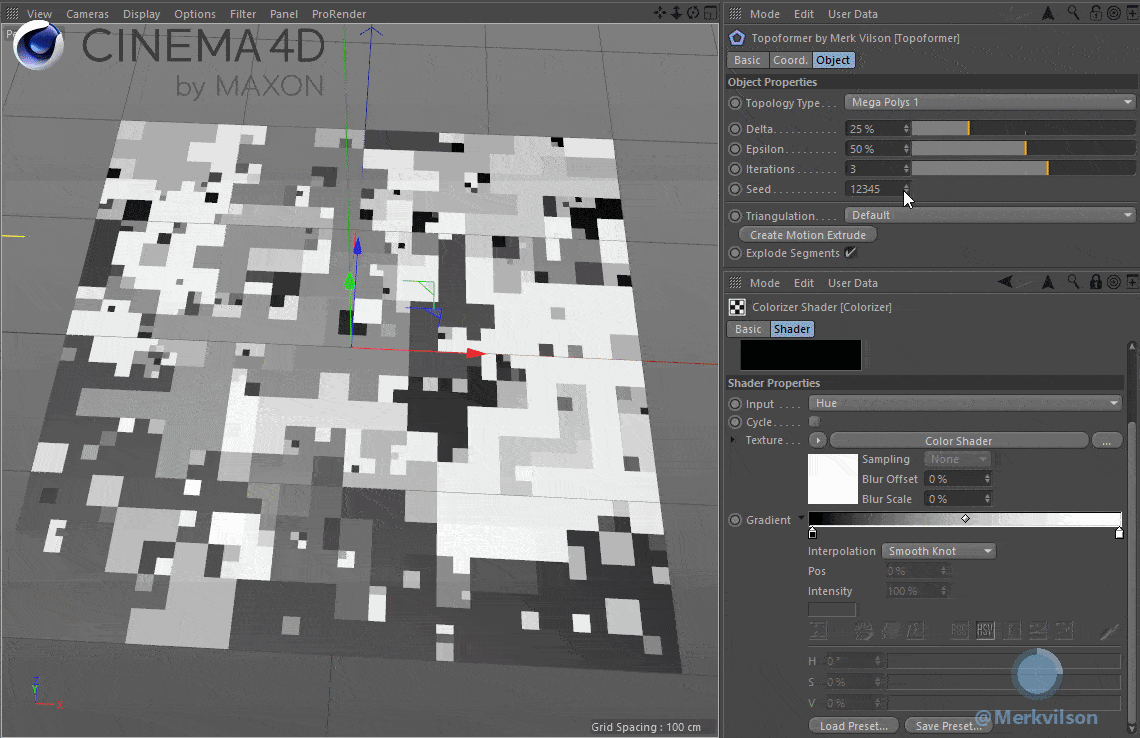
Task: Click the viewport pan camera icon
Action: coord(661,14)
